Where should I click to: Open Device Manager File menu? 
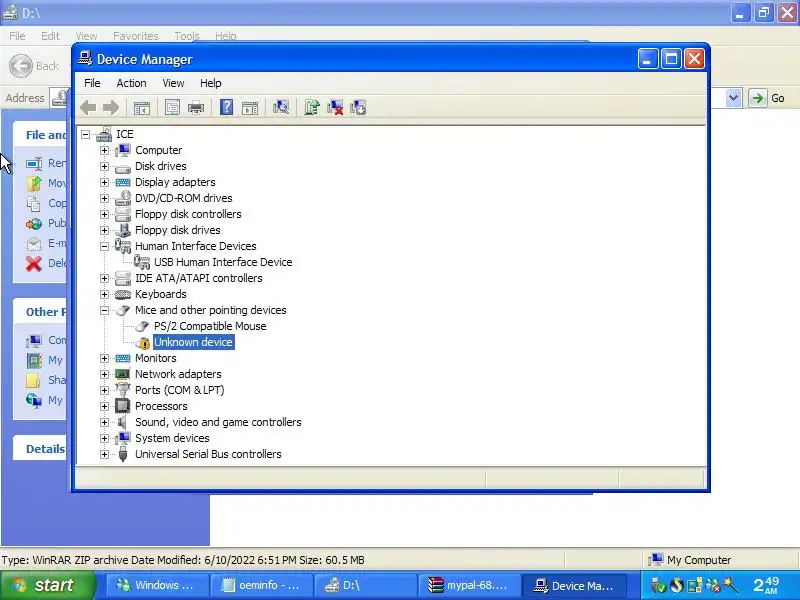92,83
